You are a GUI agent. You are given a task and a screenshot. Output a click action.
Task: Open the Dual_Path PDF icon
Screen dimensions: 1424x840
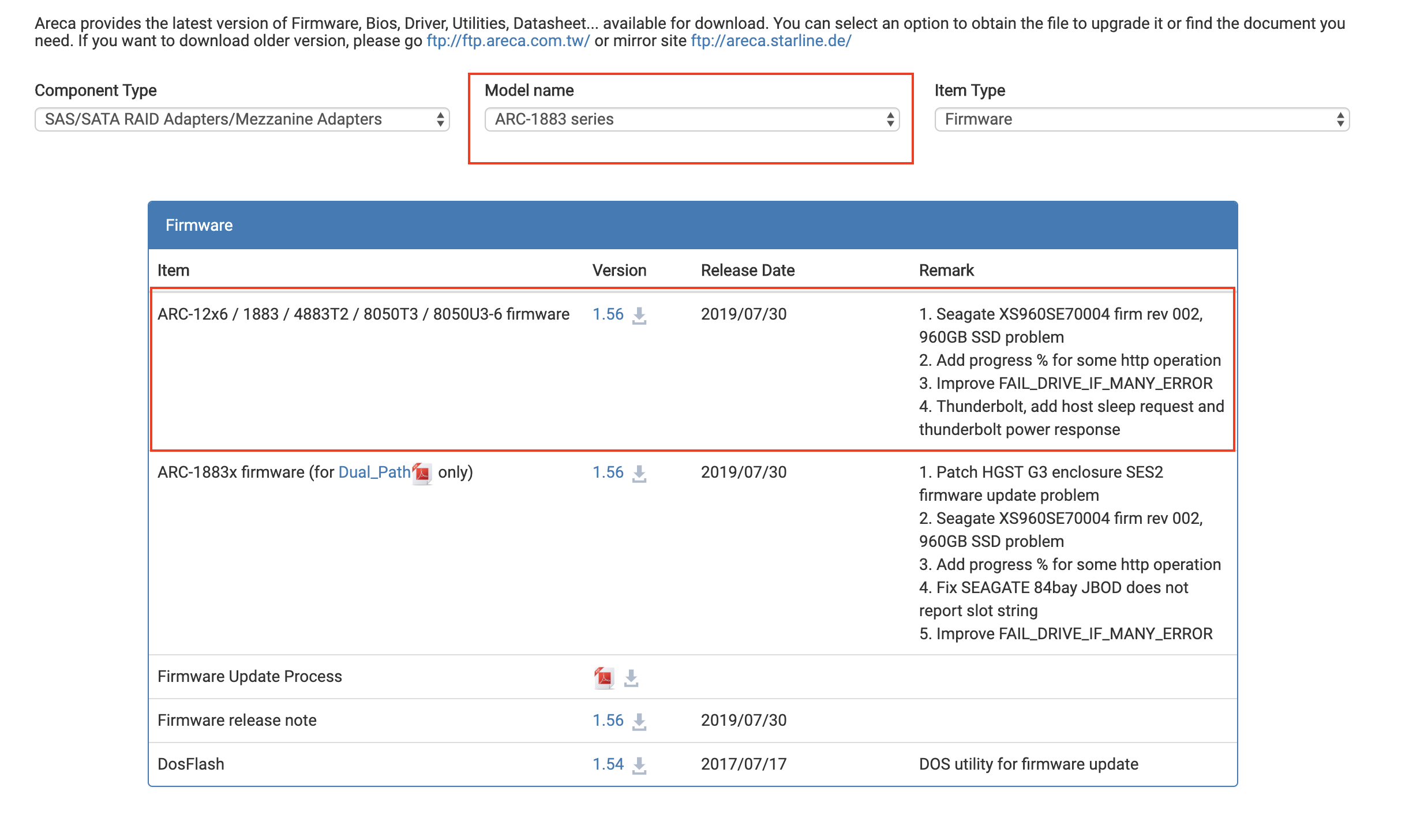pyautogui.click(x=422, y=474)
